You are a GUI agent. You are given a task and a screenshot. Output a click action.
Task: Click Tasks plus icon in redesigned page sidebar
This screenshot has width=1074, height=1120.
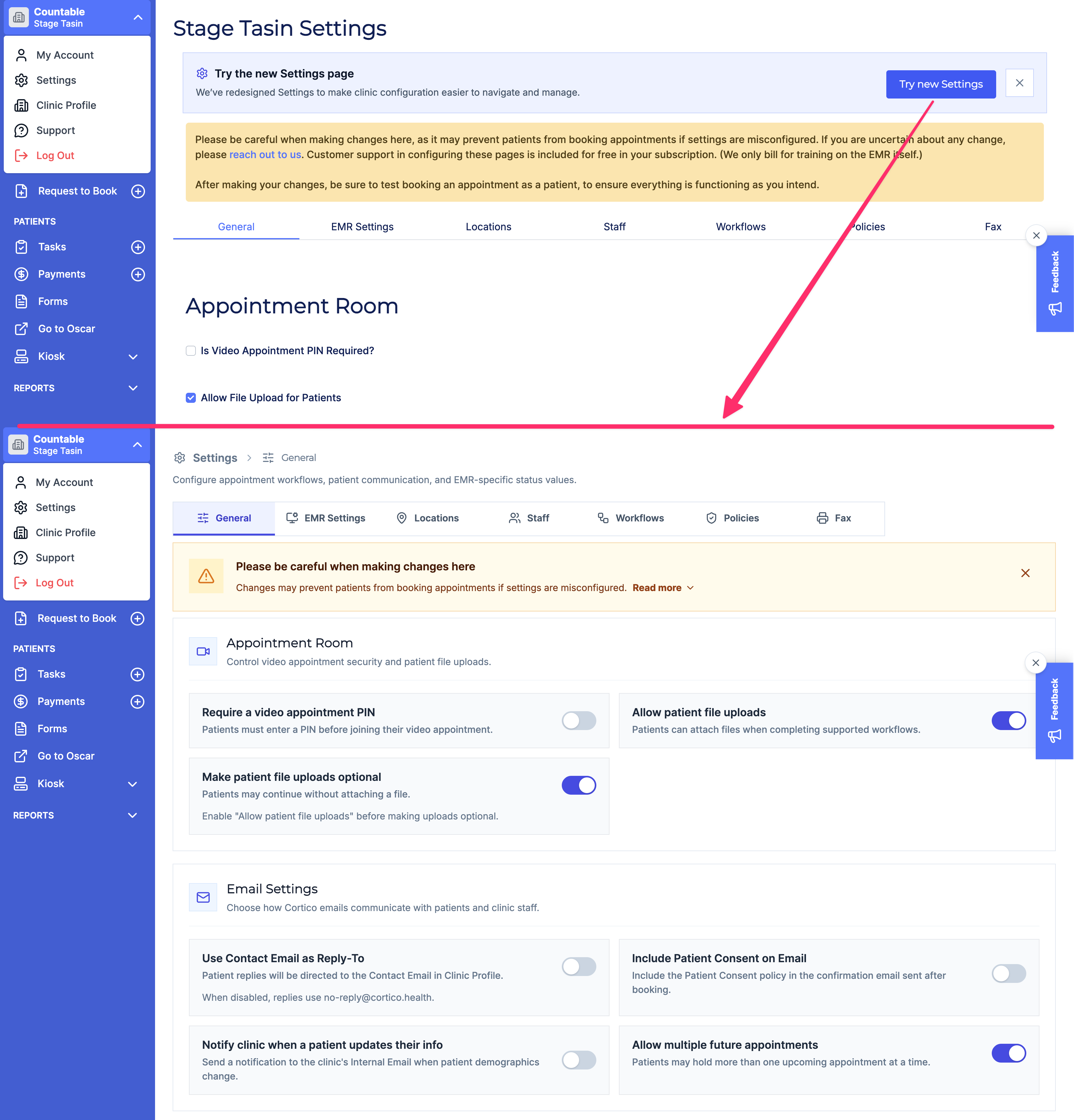pos(137,674)
